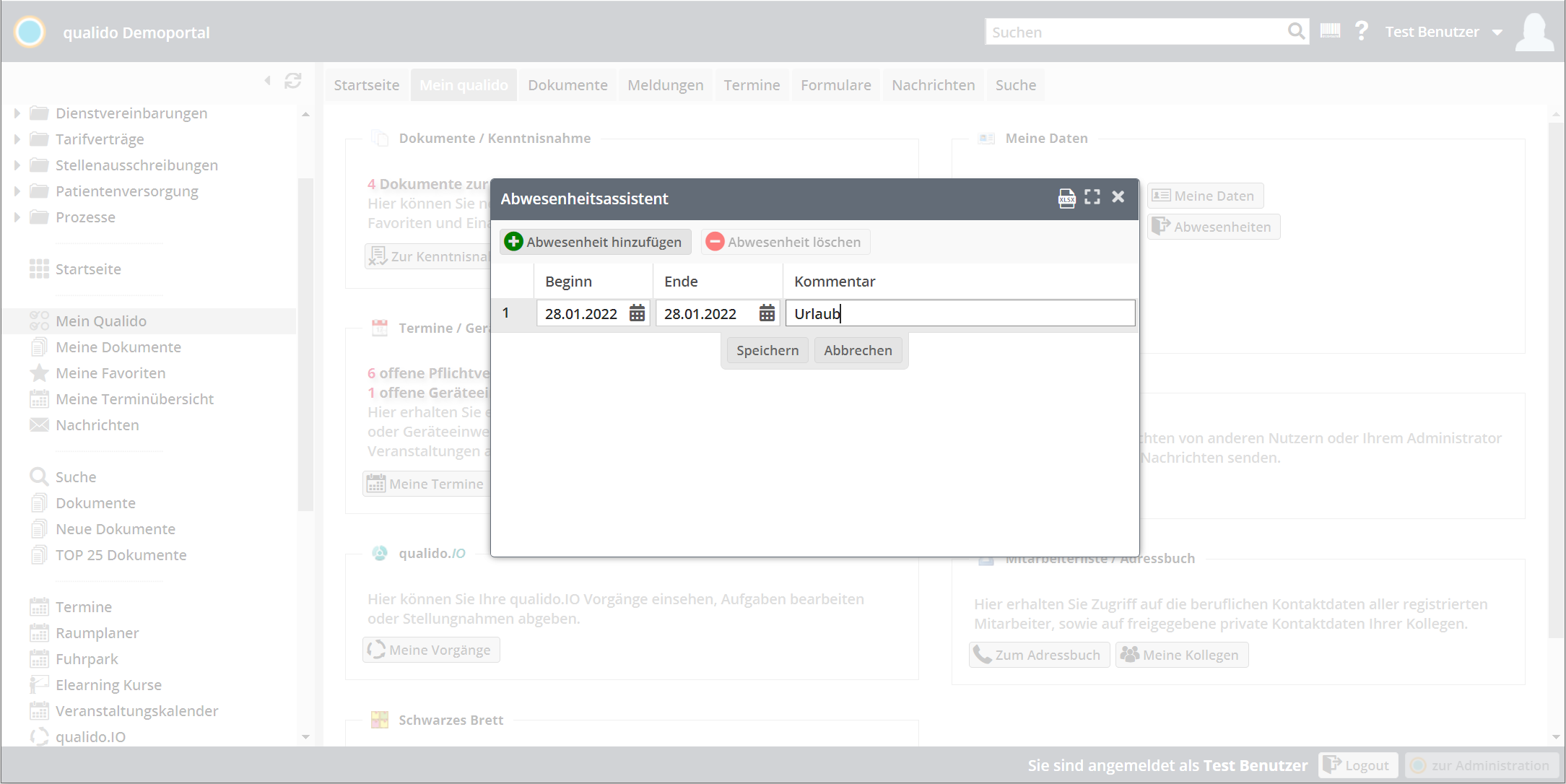Expand the Tarifverträge folder
This screenshot has width=1566, height=784.
click(17, 139)
